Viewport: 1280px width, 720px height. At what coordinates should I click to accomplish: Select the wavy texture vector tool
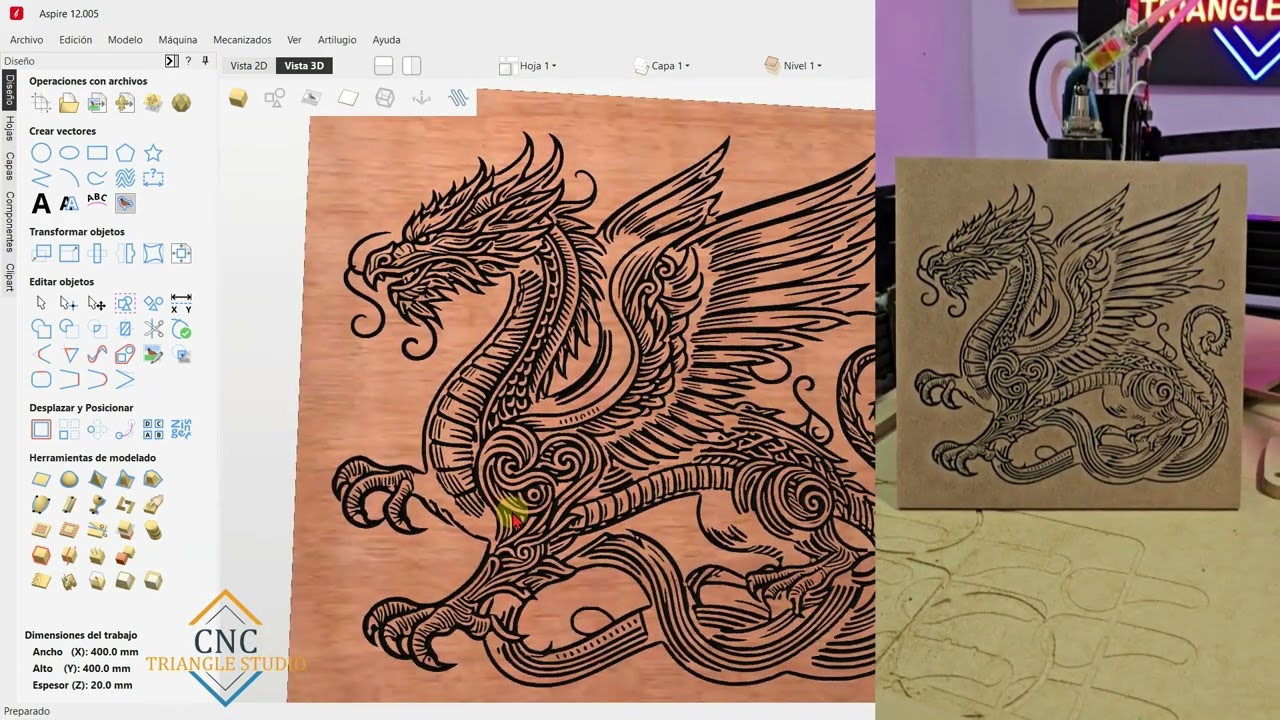[x=125, y=178]
